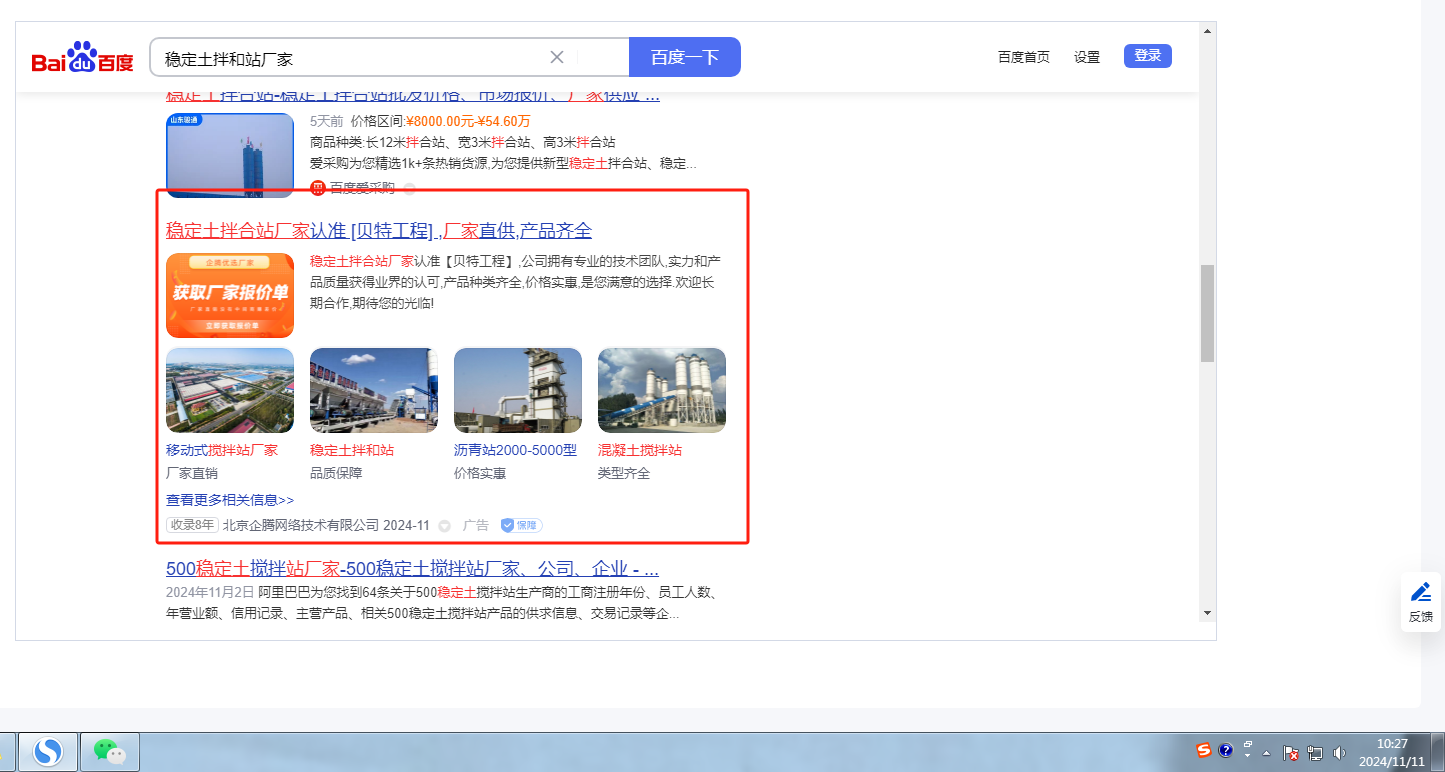Open the 500稳定土搅拌站厂家 result title

[412, 569]
